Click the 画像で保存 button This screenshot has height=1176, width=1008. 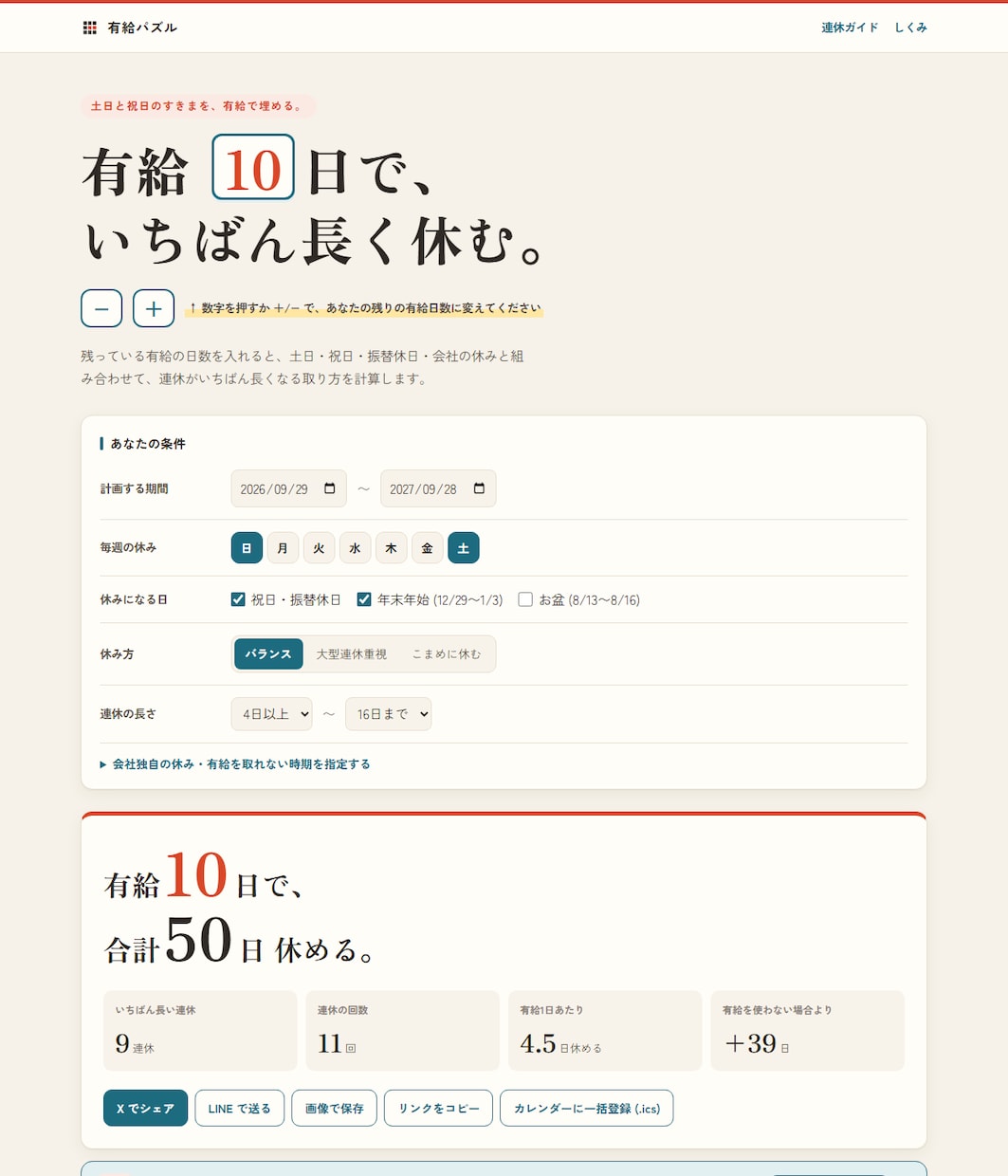pos(335,1109)
